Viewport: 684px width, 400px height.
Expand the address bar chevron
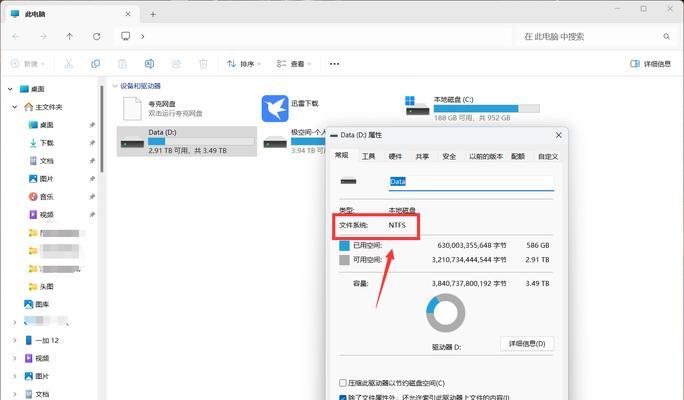pos(143,37)
